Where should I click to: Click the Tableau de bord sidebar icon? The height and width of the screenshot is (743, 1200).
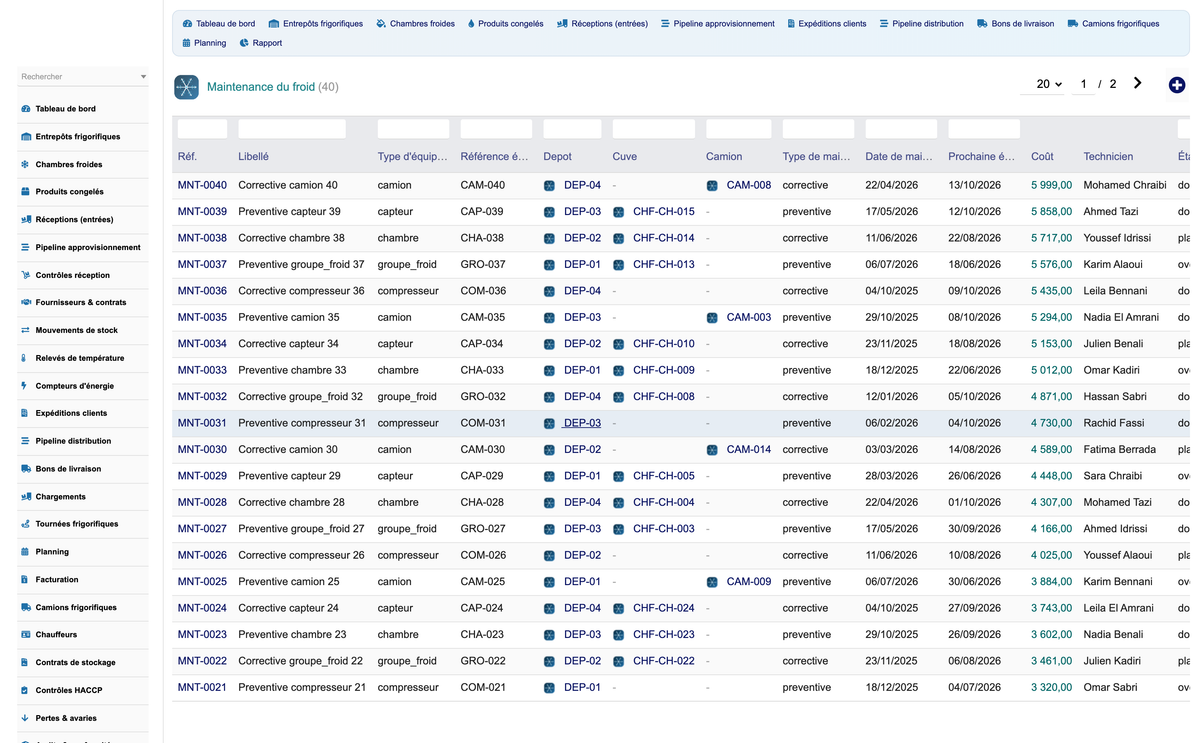[x=25, y=109]
